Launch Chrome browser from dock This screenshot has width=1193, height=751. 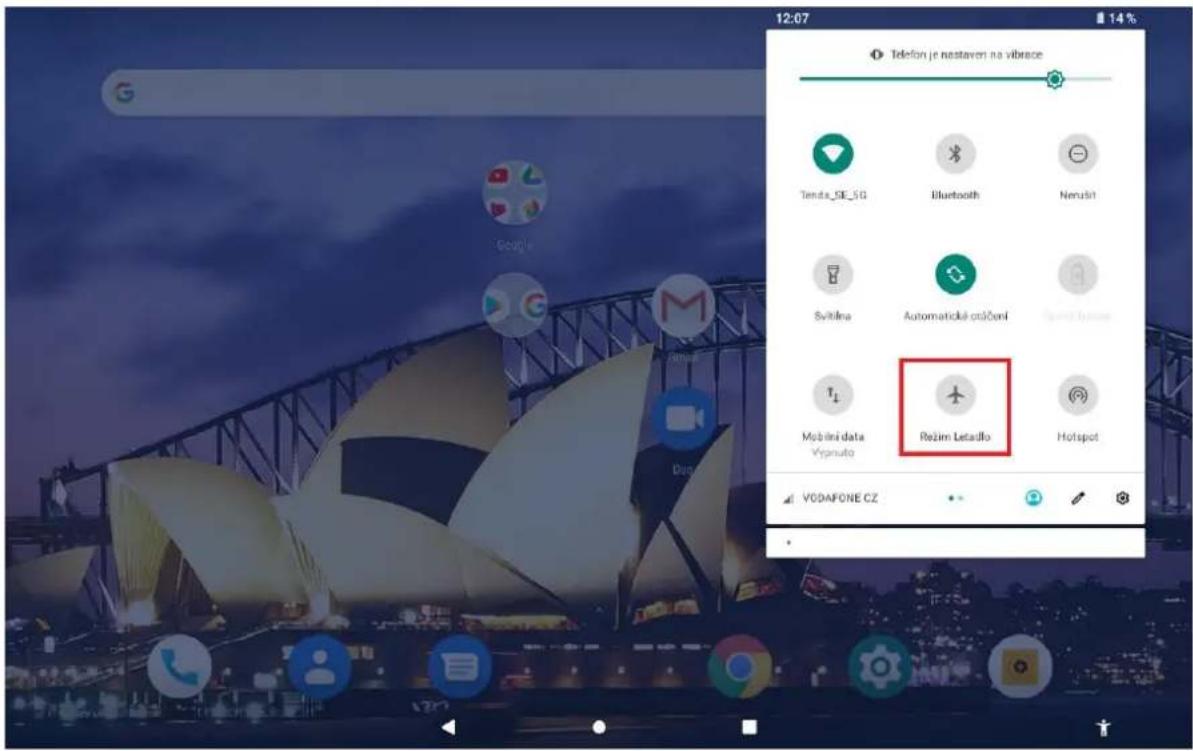coord(740,667)
